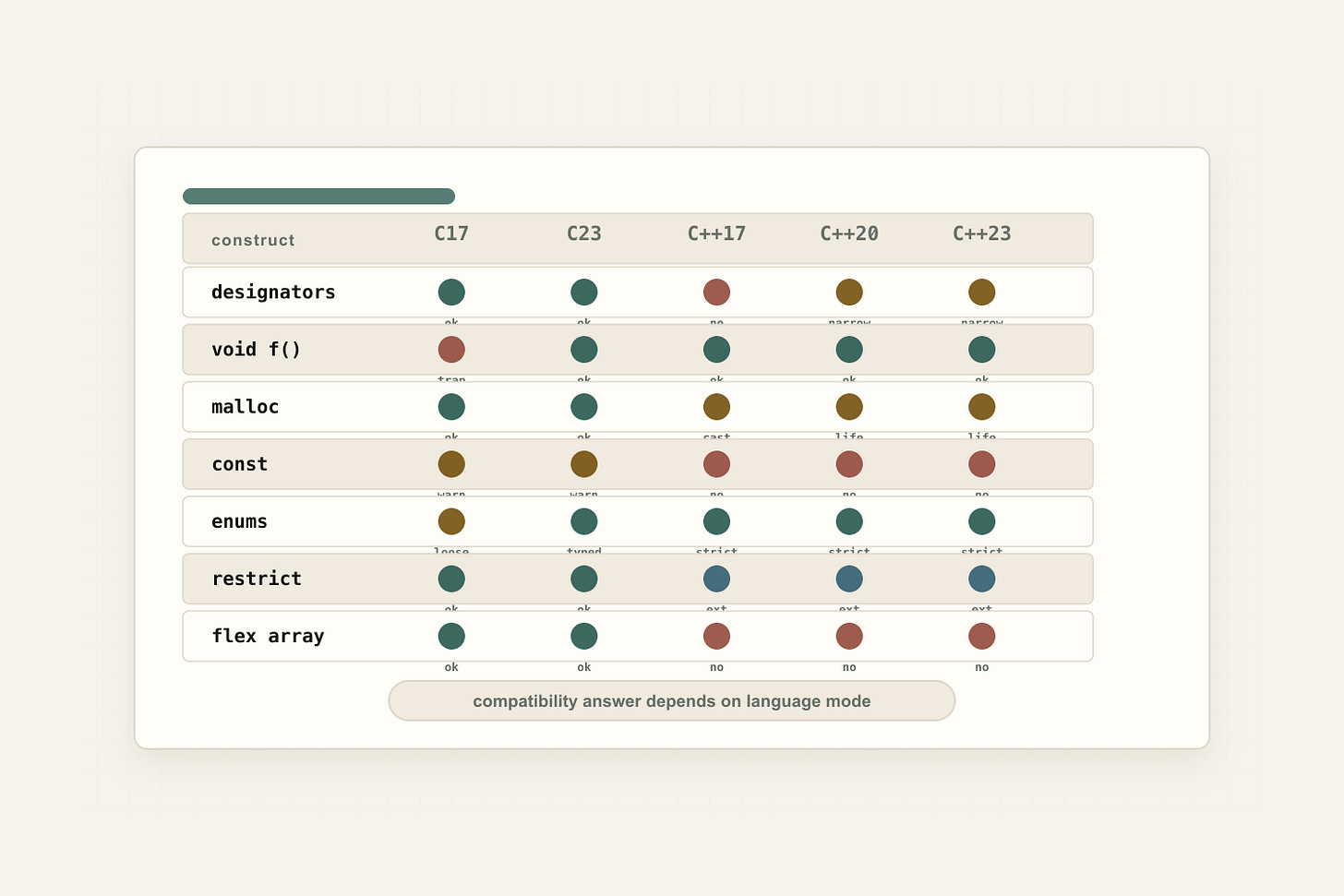Select the flex array C23 status dot
The image size is (1344, 896).
(x=584, y=636)
